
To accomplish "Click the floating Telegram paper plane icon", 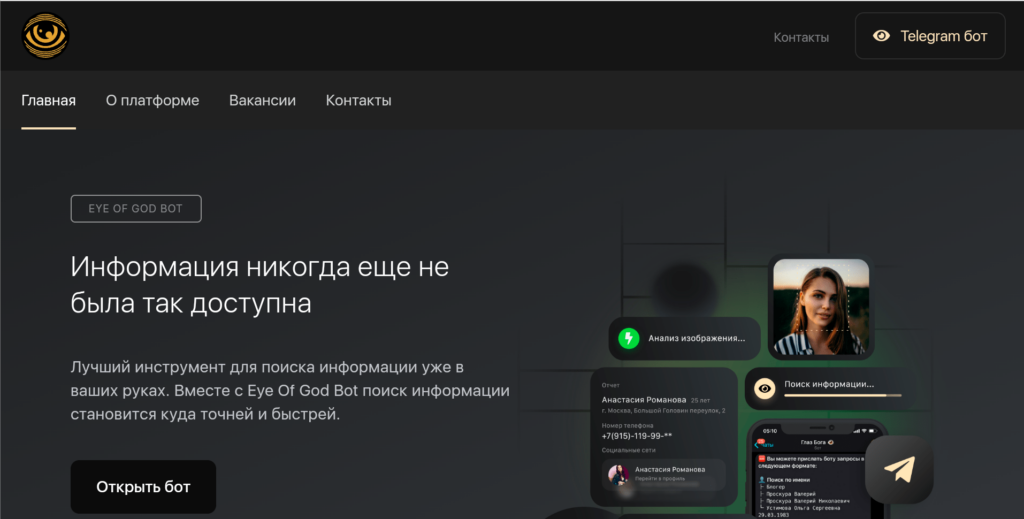I will coord(899,469).
